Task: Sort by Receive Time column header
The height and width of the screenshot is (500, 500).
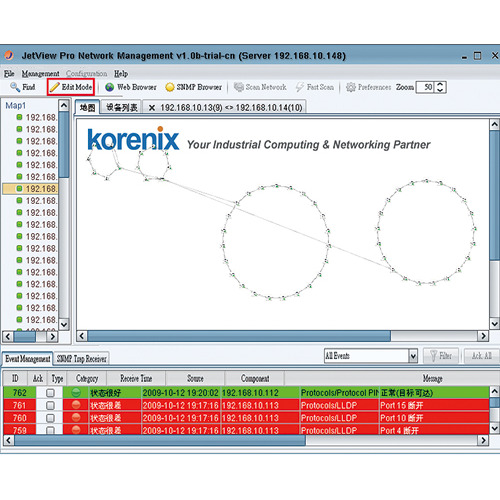Action: (x=136, y=378)
